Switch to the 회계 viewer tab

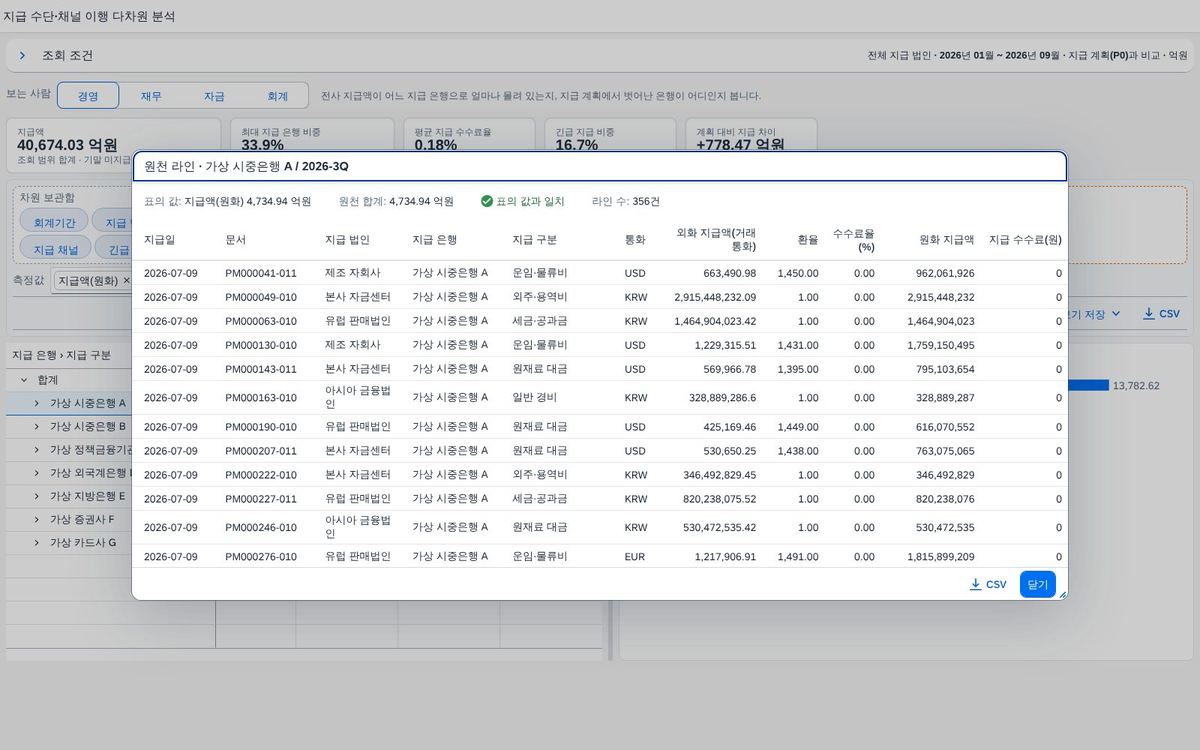(277, 96)
